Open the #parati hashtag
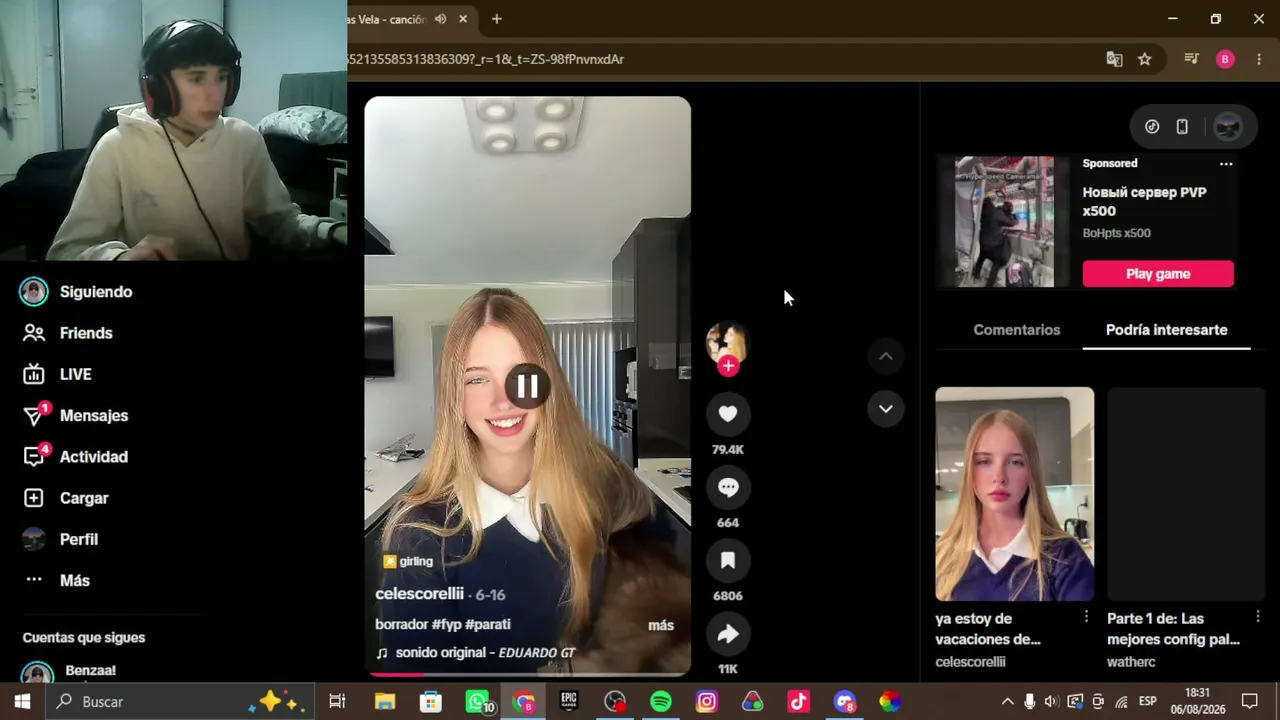The height and width of the screenshot is (720, 1280). point(490,624)
